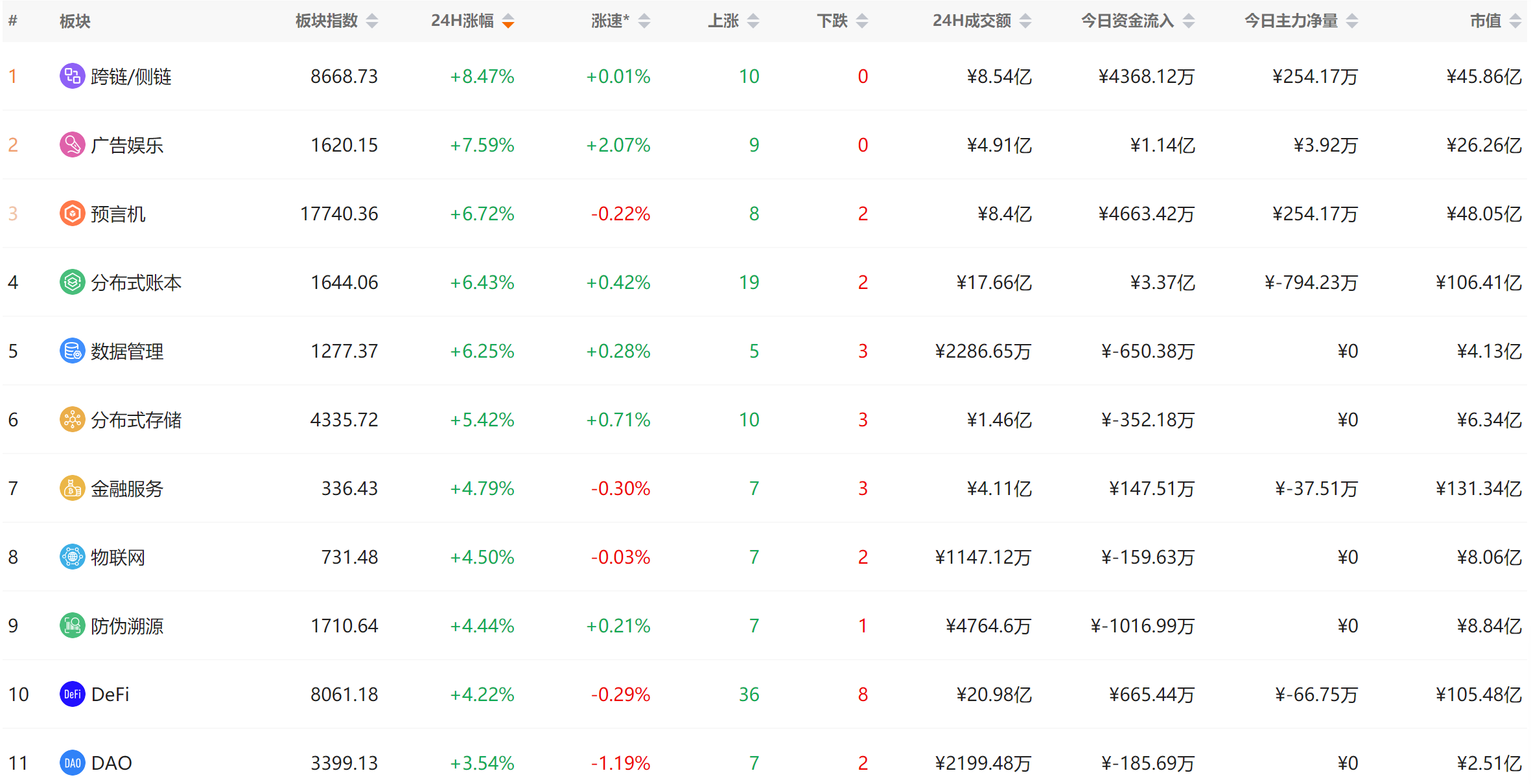Image resolution: width=1531 pixels, height=784 pixels.
Task: Click 今日主力净量 column header
Action: pos(1291,21)
